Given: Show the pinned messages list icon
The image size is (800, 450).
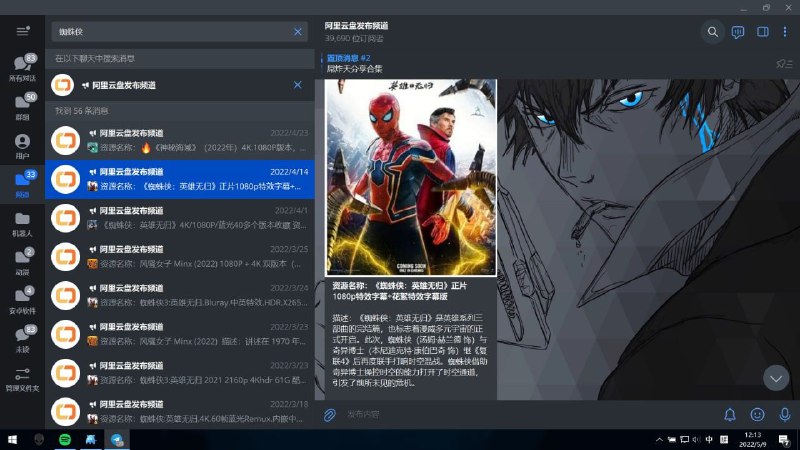Looking at the screenshot, I should [x=784, y=64].
